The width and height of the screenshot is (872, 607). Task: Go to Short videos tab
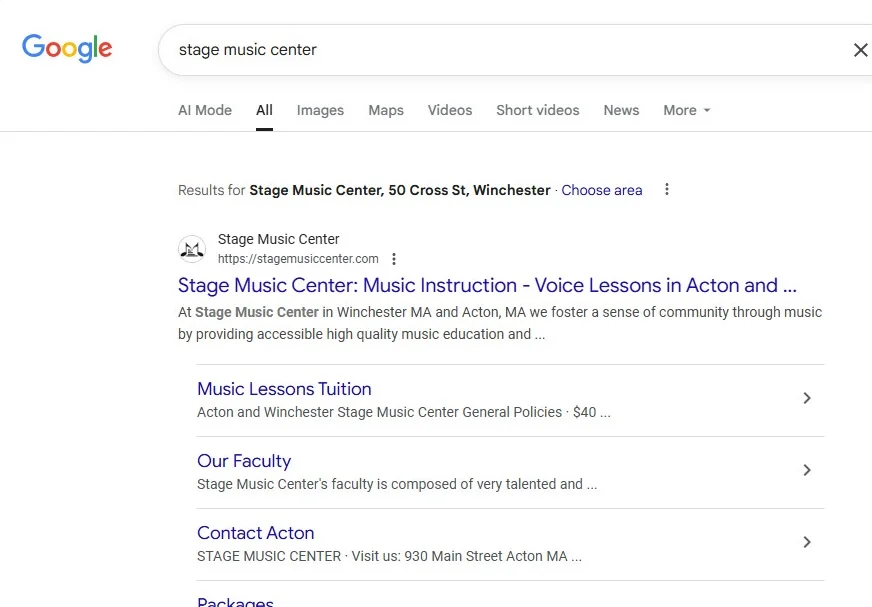click(538, 110)
